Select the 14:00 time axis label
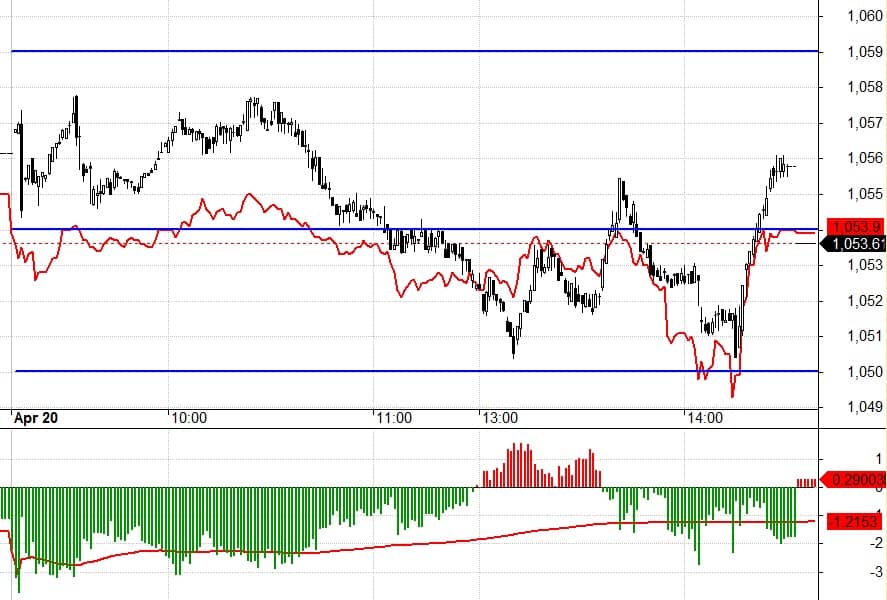The image size is (887, 600). [x=704, y=419]
